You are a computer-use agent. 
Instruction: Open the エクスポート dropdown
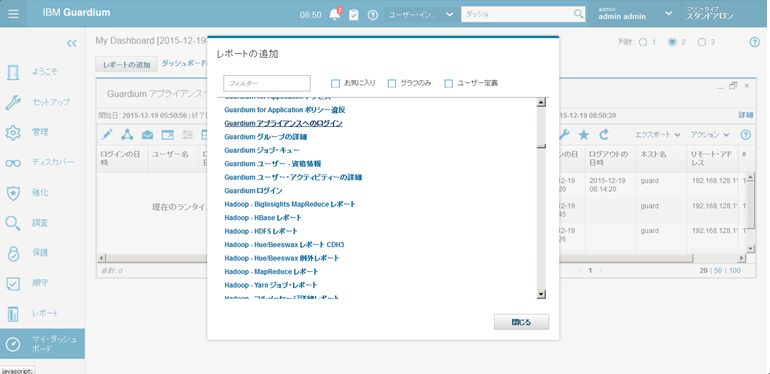(657, 134)
